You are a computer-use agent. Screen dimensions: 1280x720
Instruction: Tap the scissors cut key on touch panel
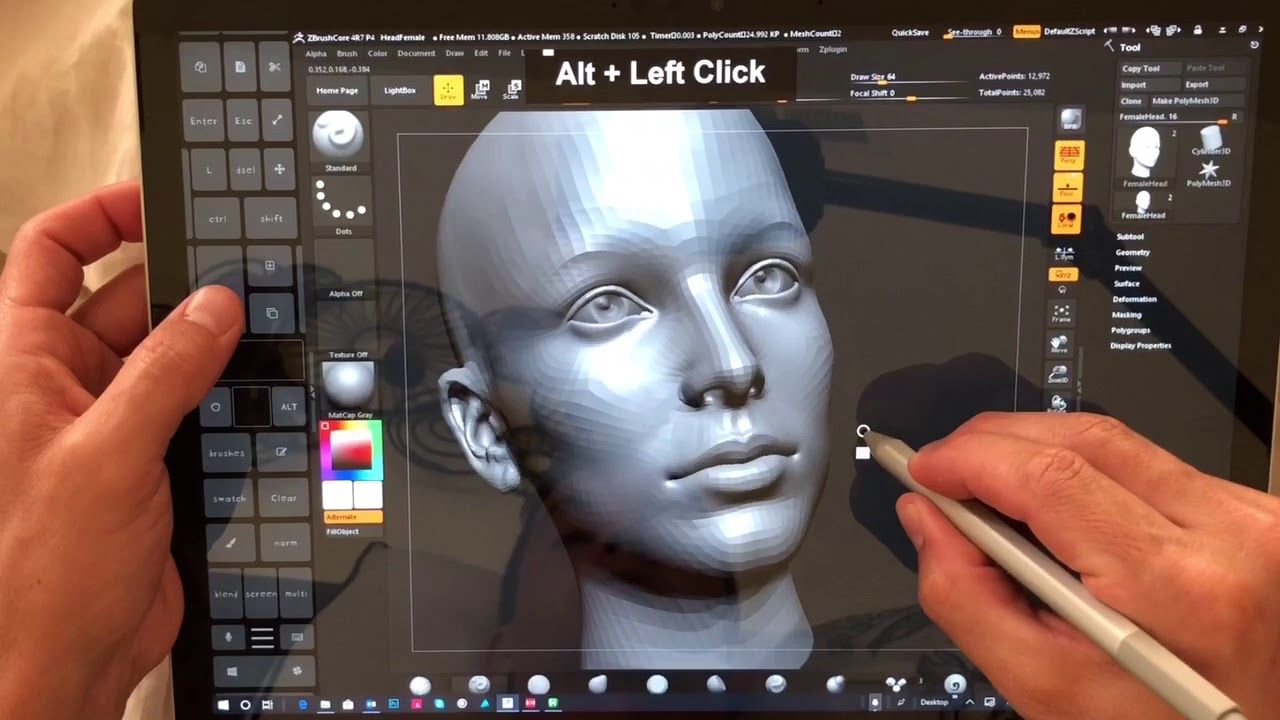click(275, 67)
